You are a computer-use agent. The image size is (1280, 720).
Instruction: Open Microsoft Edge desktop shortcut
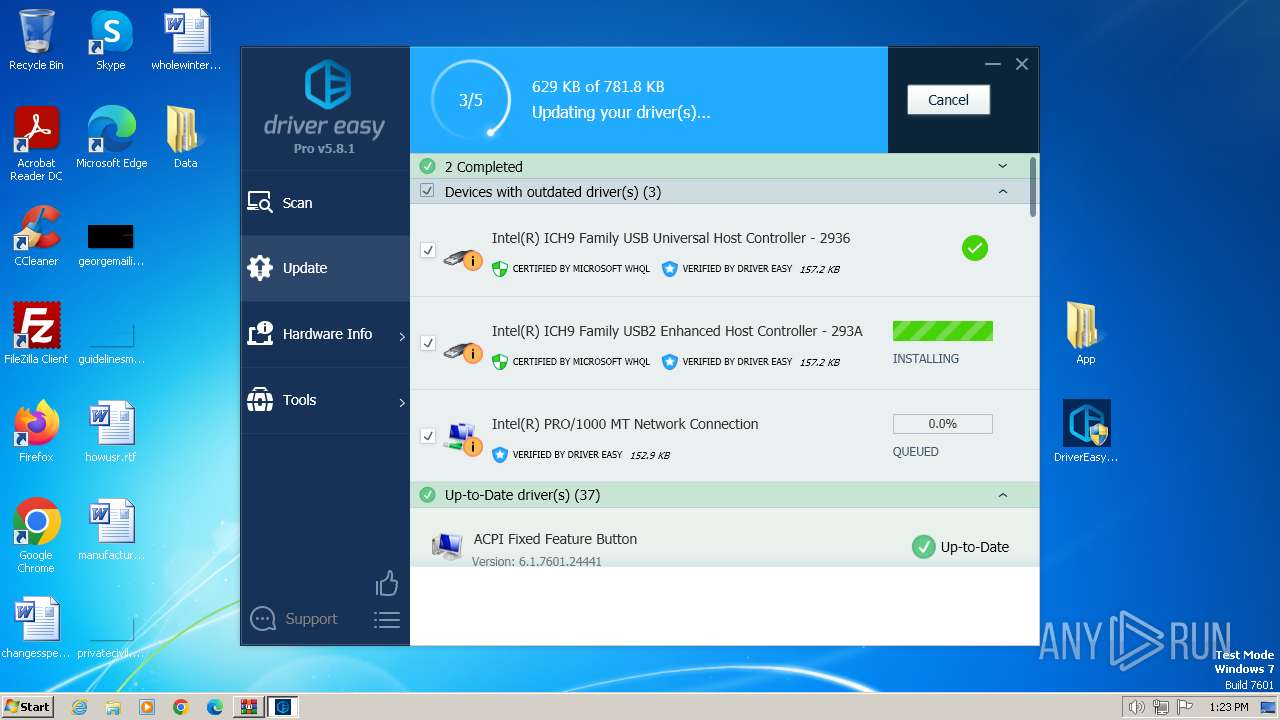[x=111, y=138]
